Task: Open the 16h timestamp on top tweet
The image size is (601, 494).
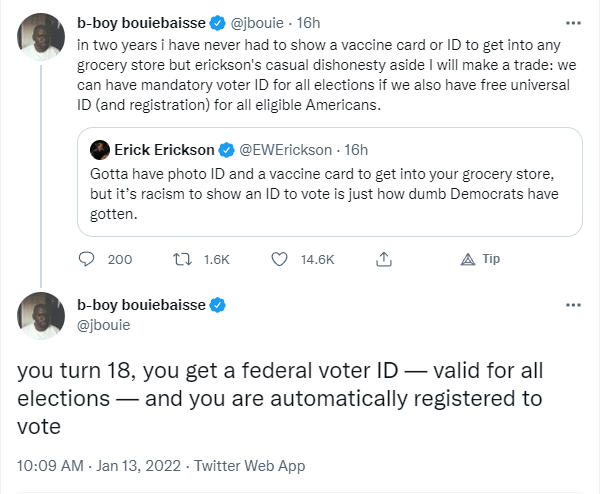Action: 308,23
